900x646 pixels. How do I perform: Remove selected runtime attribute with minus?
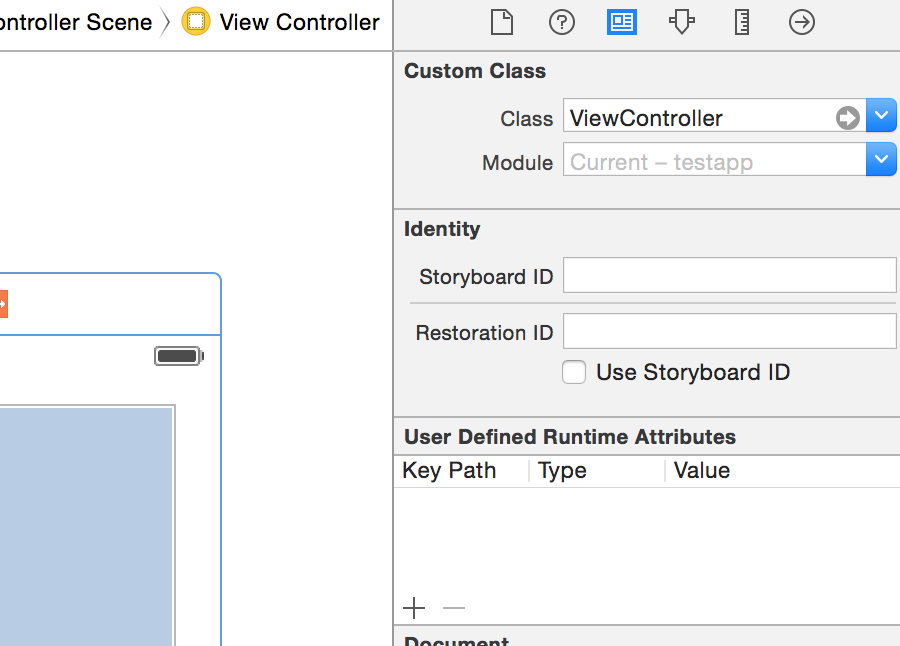(454, 608)
